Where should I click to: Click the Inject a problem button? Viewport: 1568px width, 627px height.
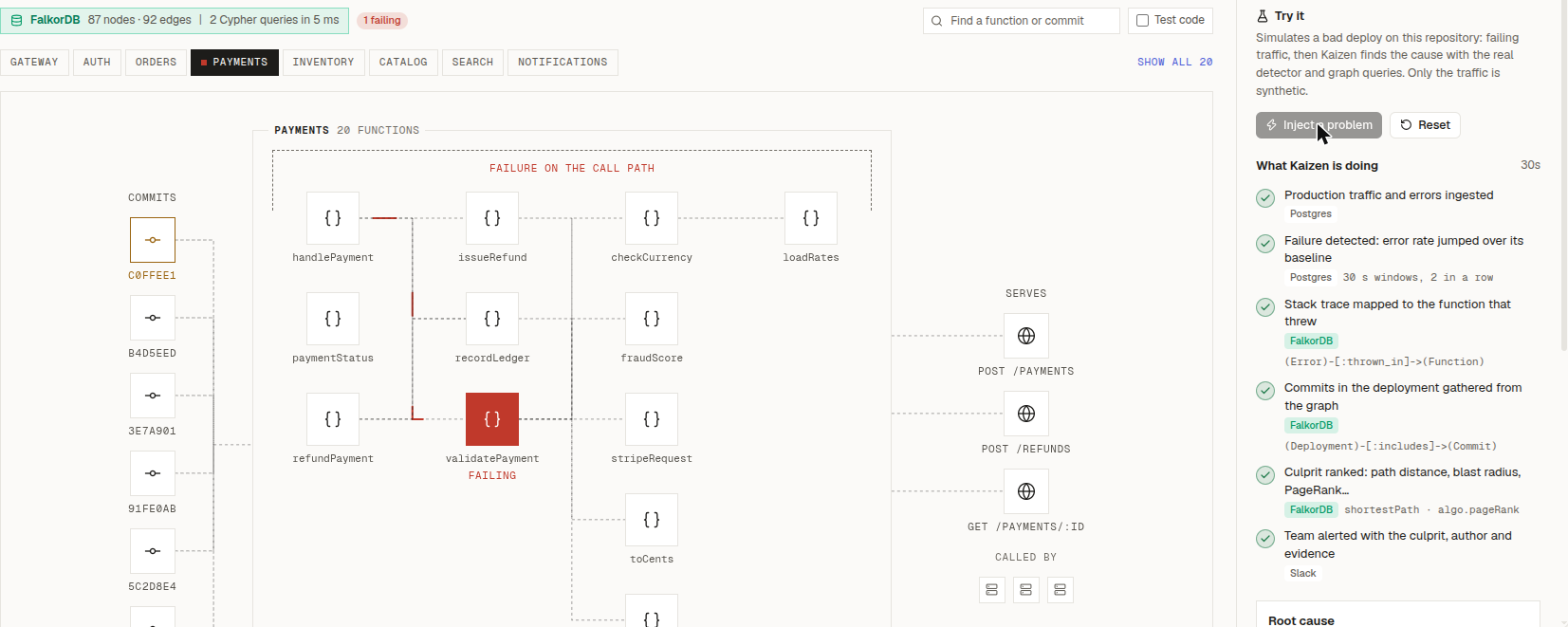tap(1319, 125)
